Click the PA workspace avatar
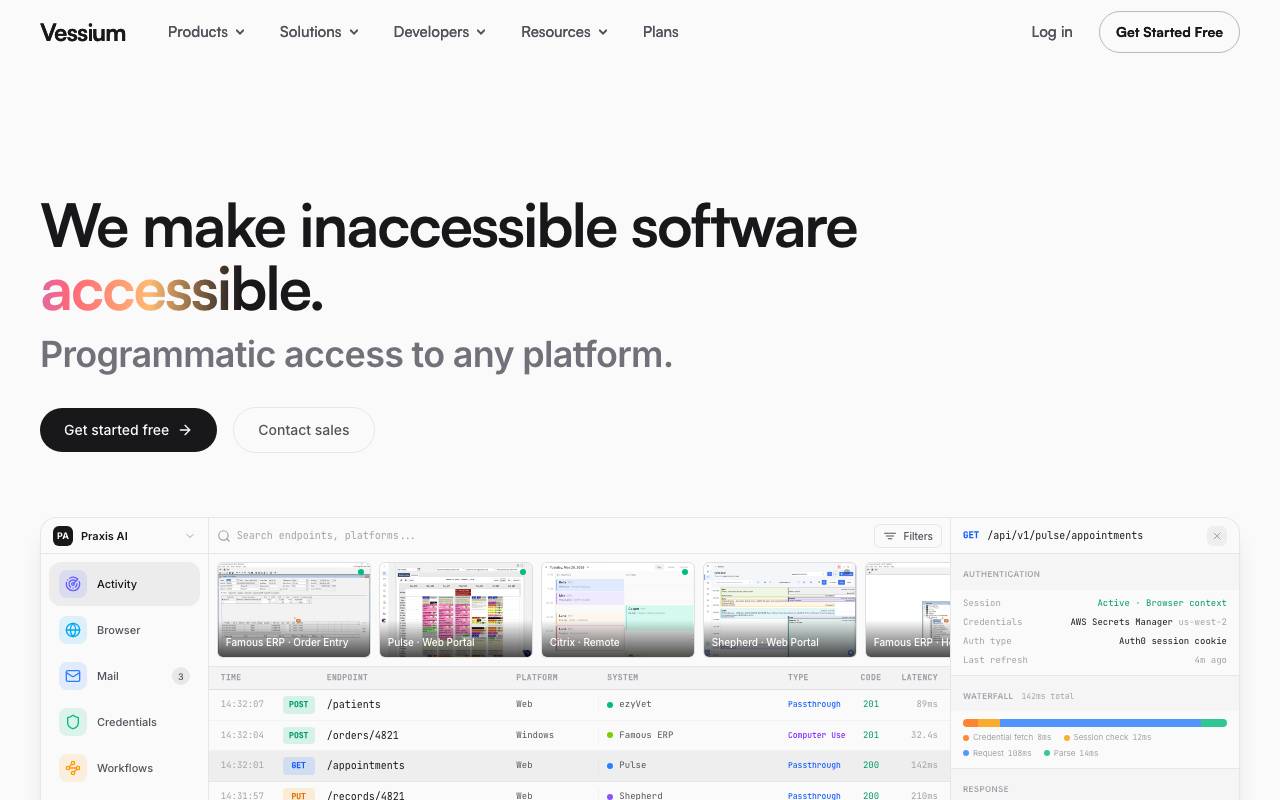 click(63, 536)
